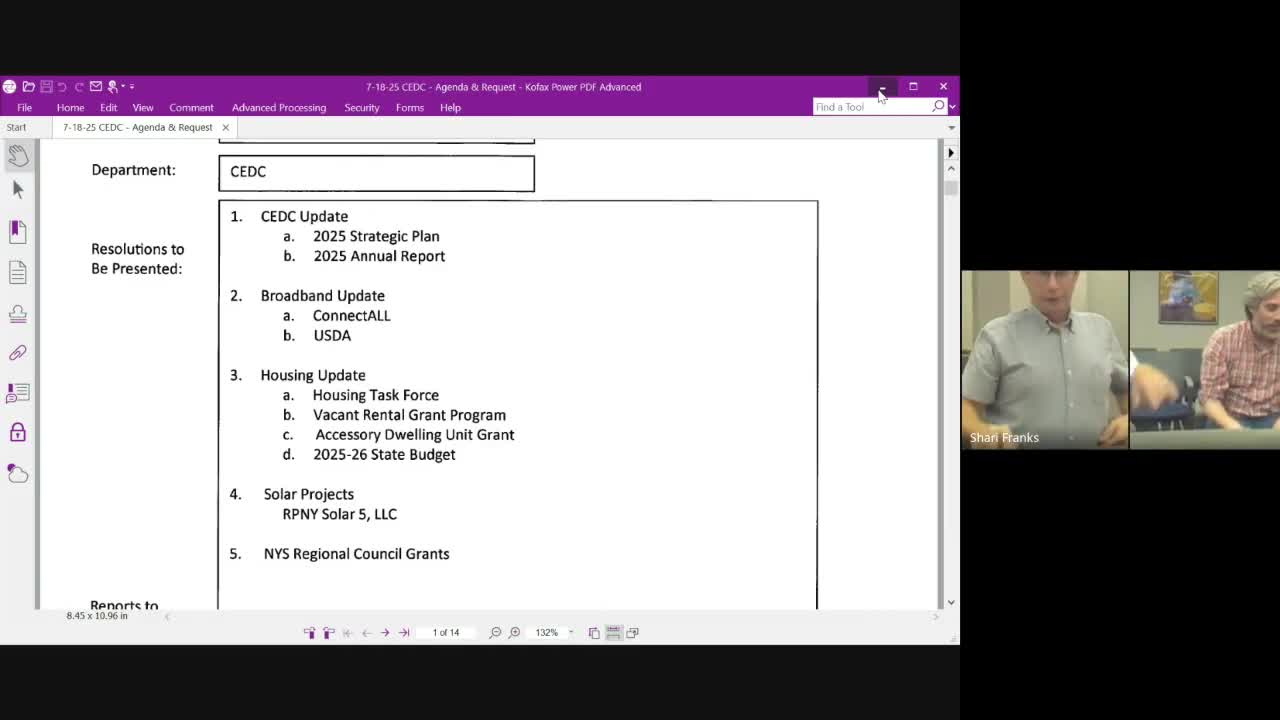Open the Bookmarks panel in sidebar
Screen dimensions: 1280x720
click(17, 231)
